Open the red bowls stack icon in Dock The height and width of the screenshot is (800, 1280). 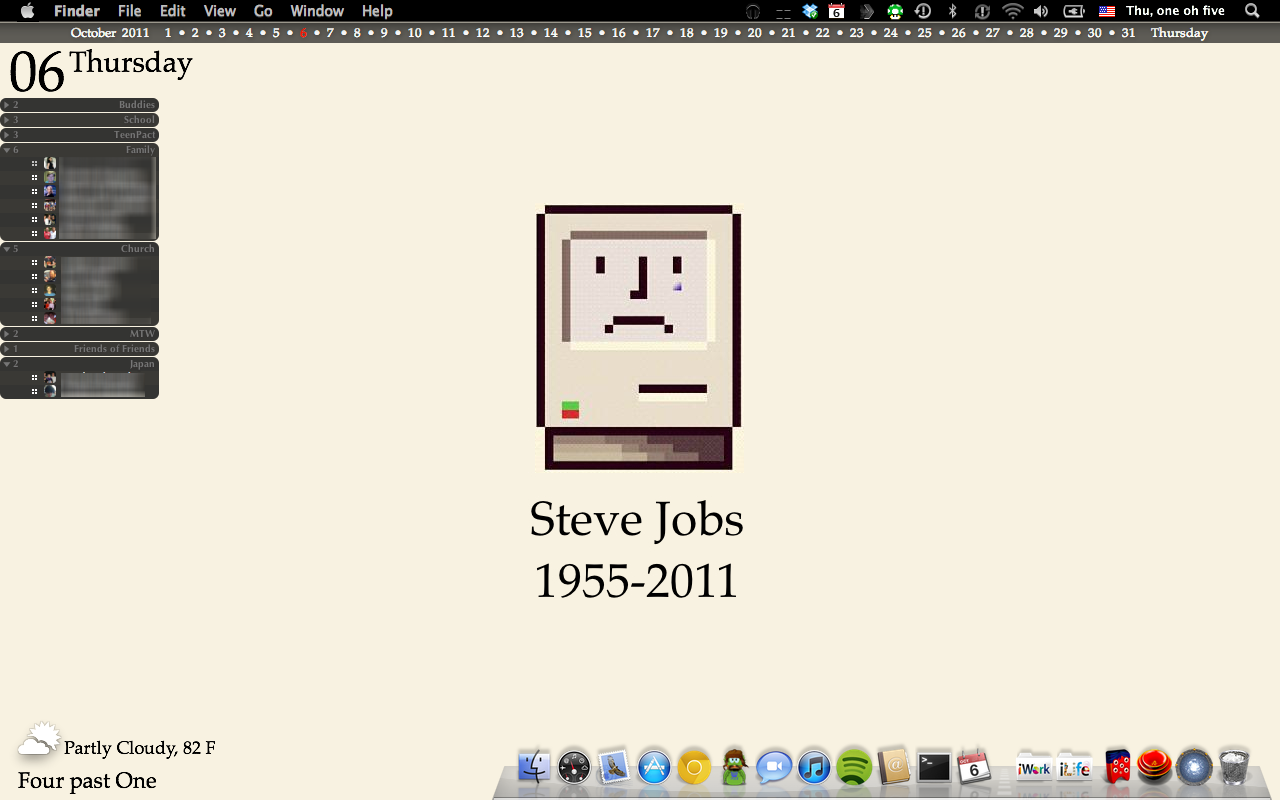tap(1155, 768)
